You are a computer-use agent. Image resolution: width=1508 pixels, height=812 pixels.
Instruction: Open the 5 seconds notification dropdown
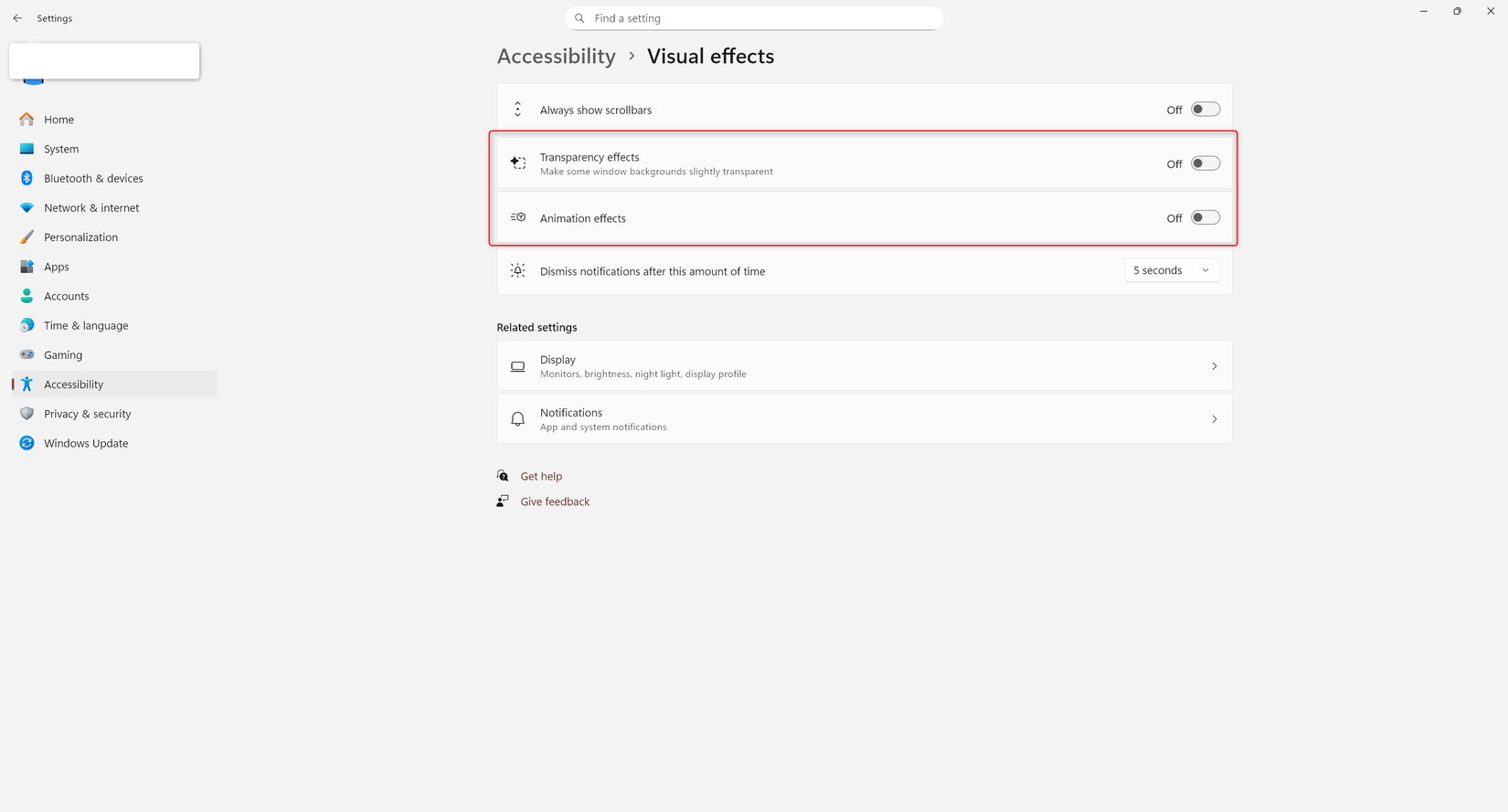click(x=1171, y=270)
